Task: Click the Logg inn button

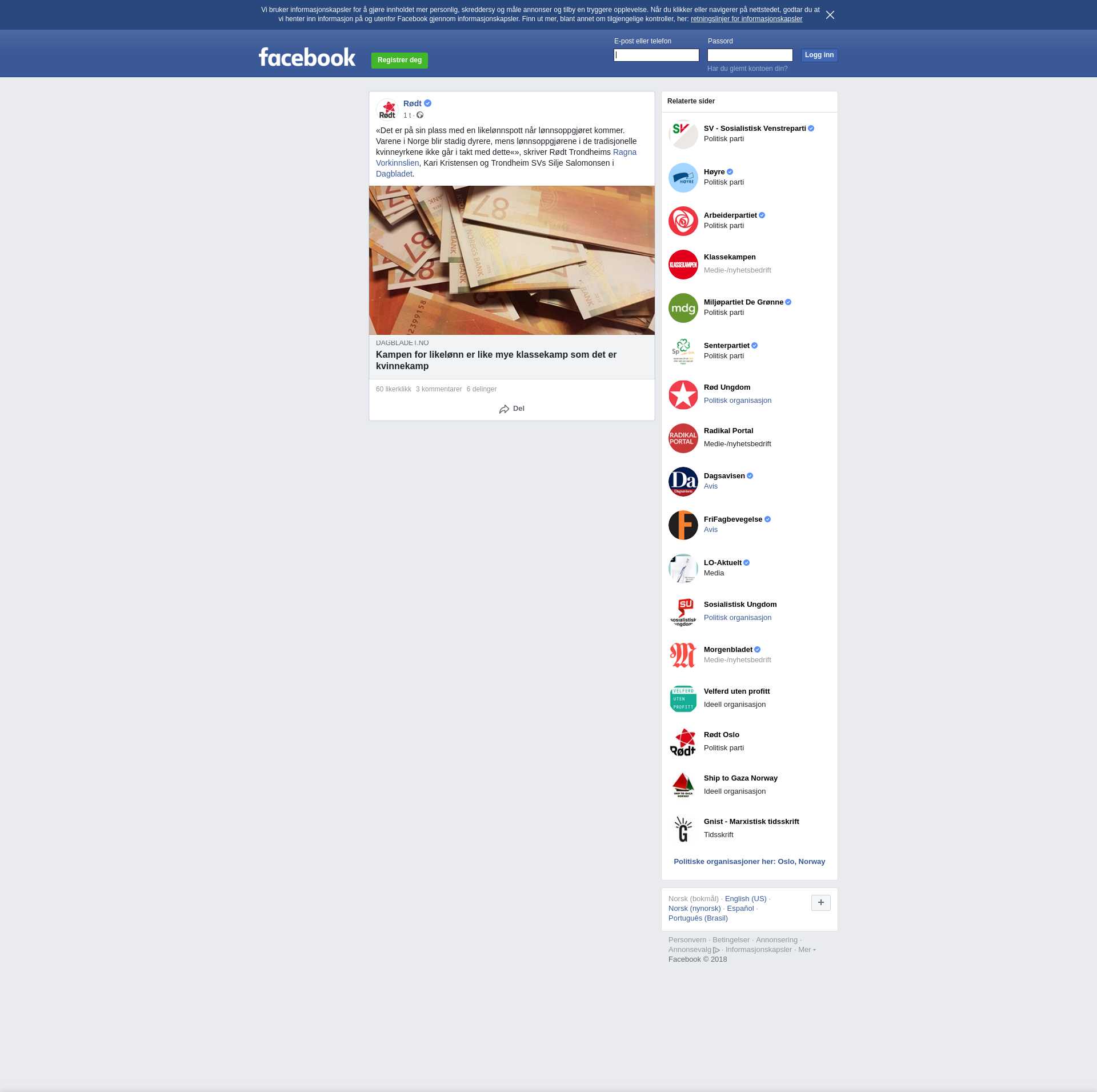Action: pos(819,55)
